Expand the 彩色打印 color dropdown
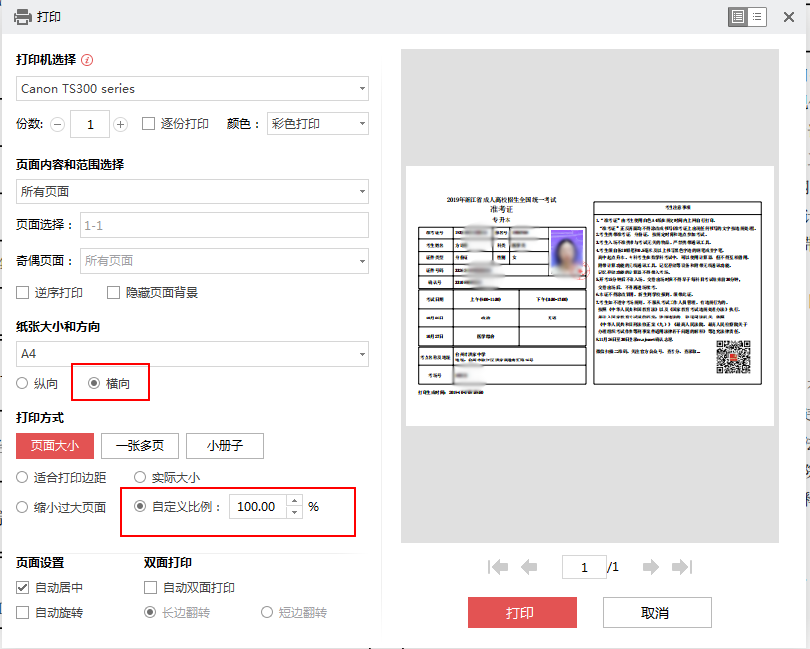The width and height of the screenshot is (810, 649). coord(318,124)
